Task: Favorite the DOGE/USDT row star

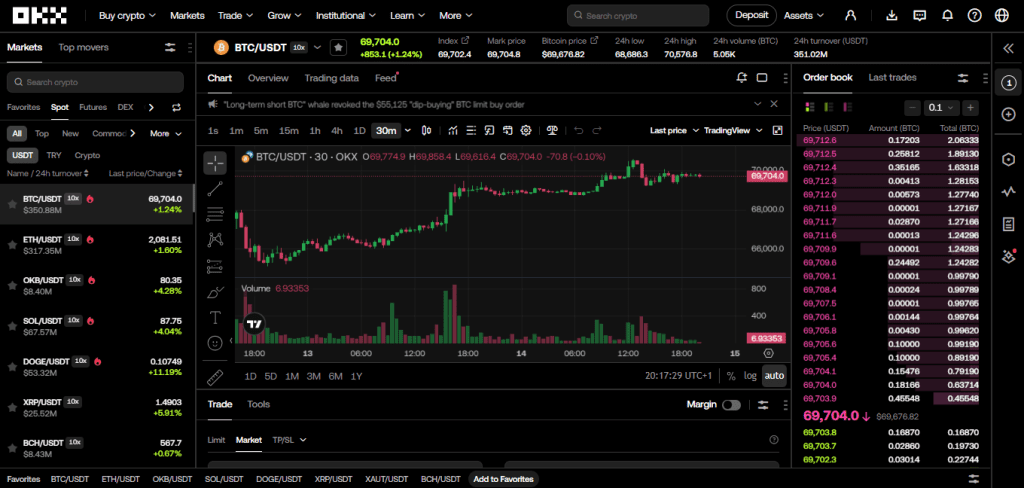Action: [x=12, y=366]
